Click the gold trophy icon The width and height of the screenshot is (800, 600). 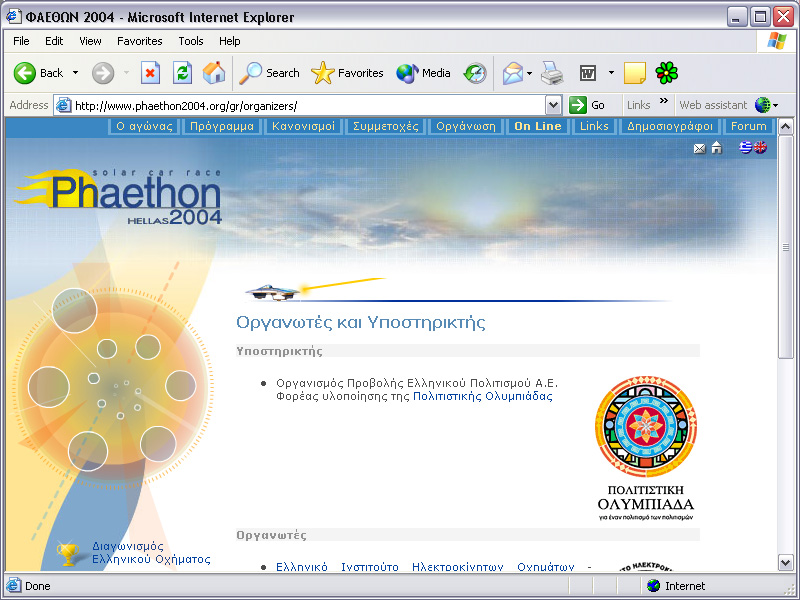coord(68,554)
